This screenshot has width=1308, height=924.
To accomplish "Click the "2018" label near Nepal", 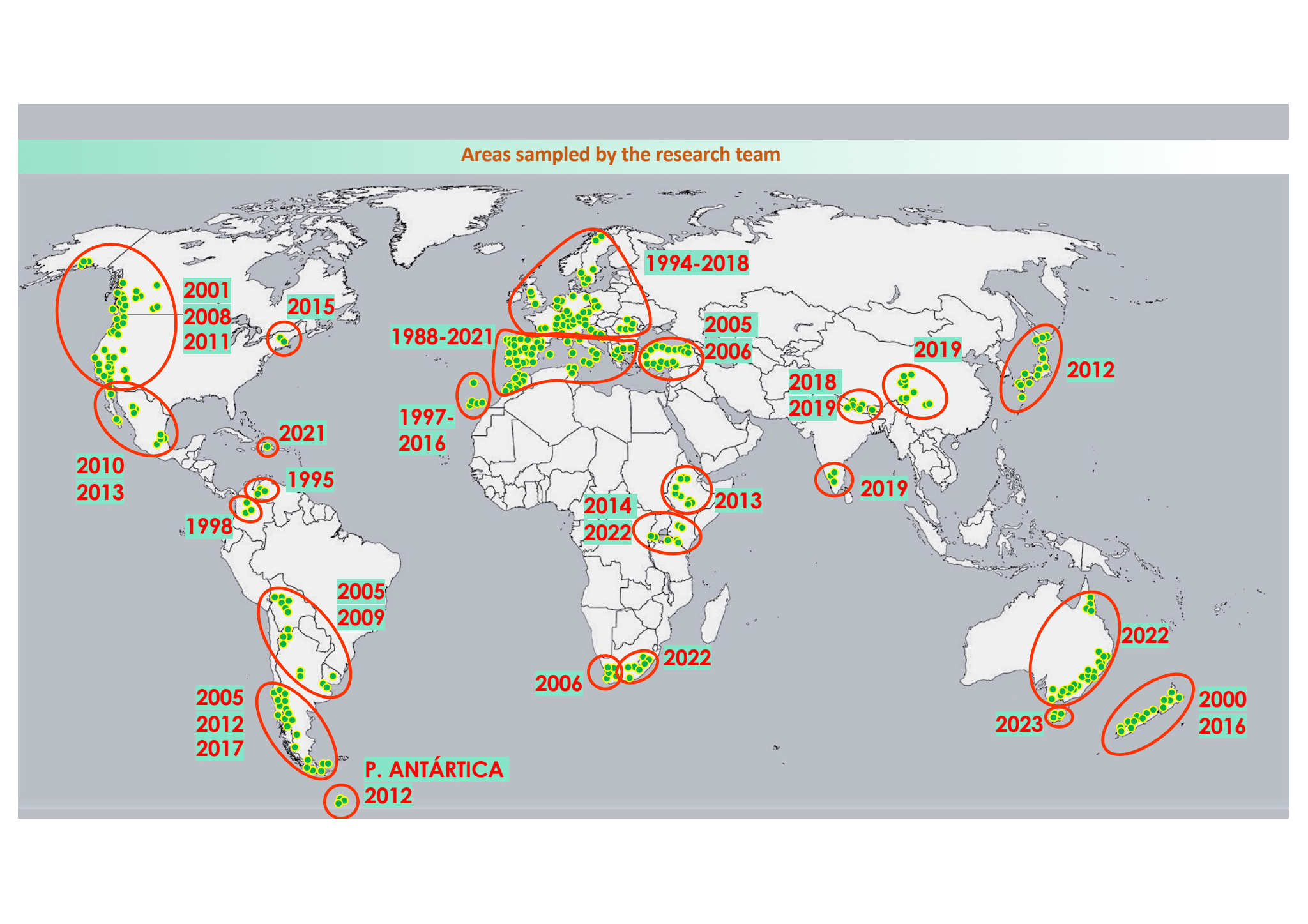I will pos(812,382).
